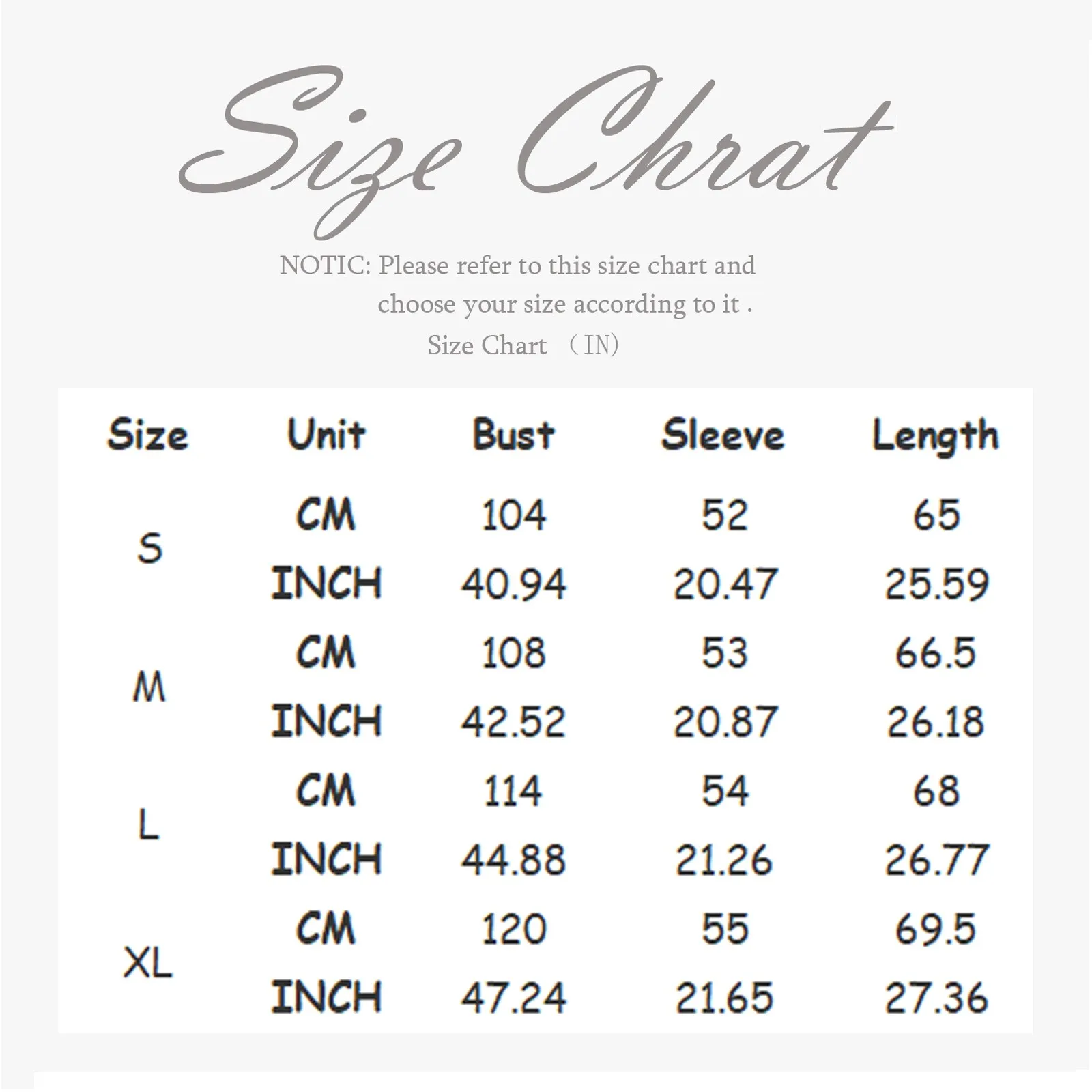Click the L size row label

[148, 825]
